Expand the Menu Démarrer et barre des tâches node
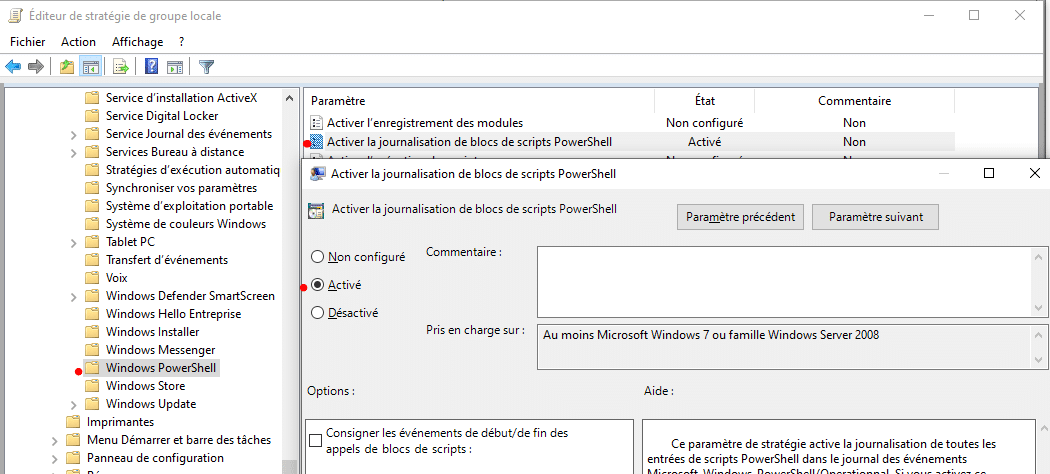 pyautogui.click(x=54, y=440)
